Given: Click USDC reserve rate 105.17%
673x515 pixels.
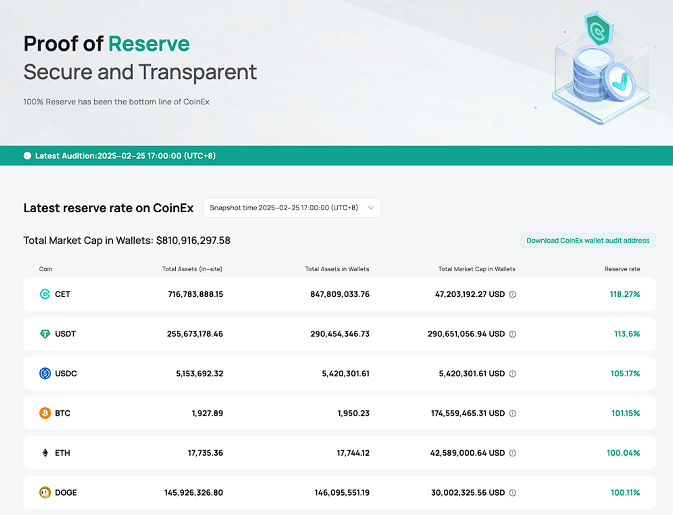Looking at the screenshot, I should point(625,373).
